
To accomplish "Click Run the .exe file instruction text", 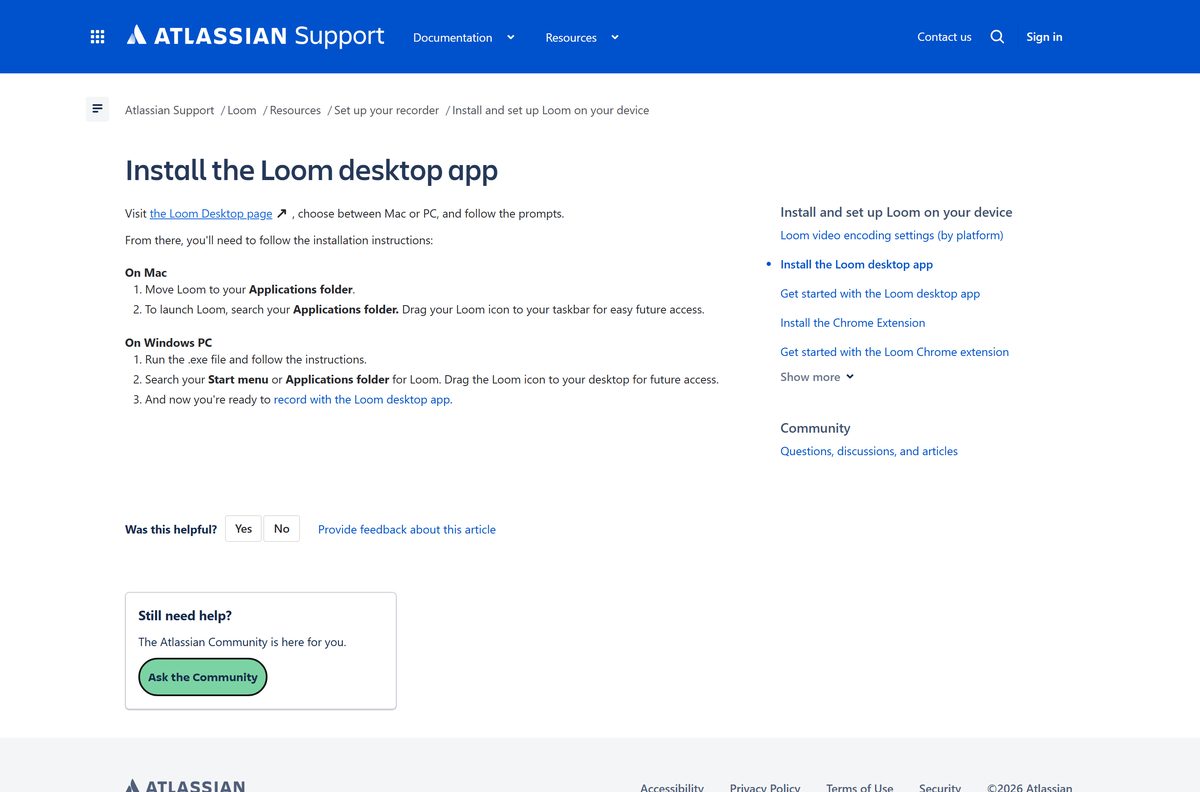I will [256, 359].
